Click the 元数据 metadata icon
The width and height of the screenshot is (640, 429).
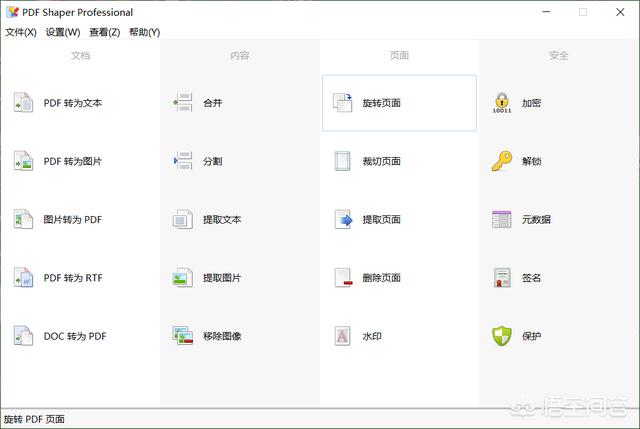click(502, 219)
